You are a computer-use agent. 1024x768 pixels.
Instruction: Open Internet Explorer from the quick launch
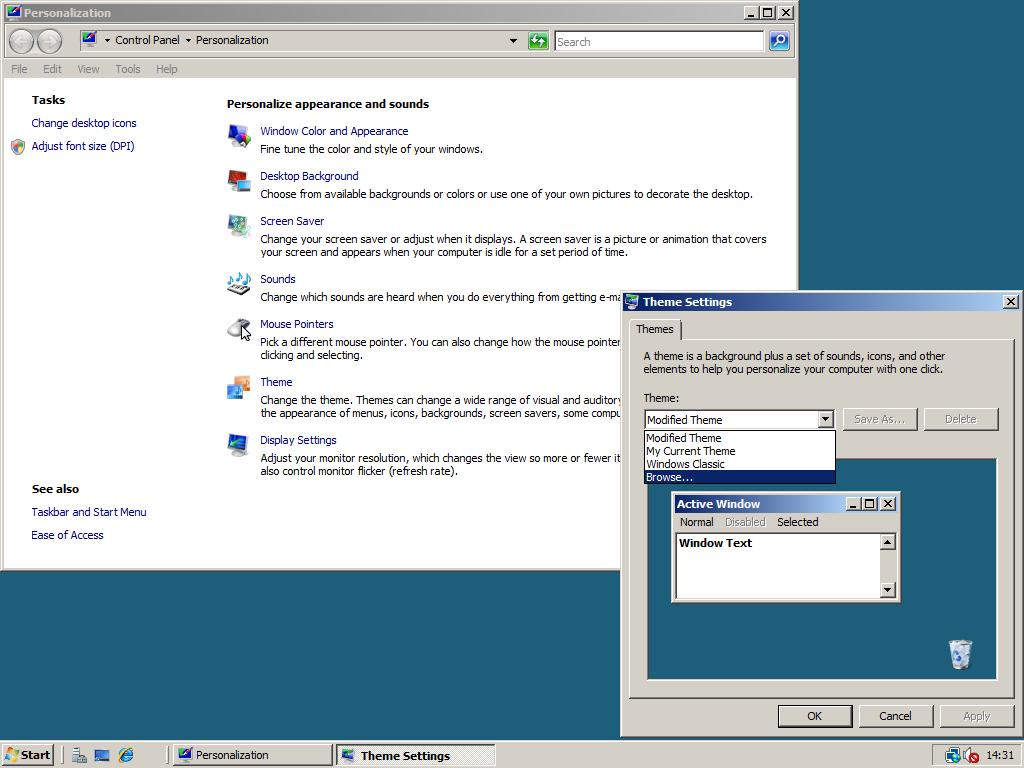[x=125, y=755]
